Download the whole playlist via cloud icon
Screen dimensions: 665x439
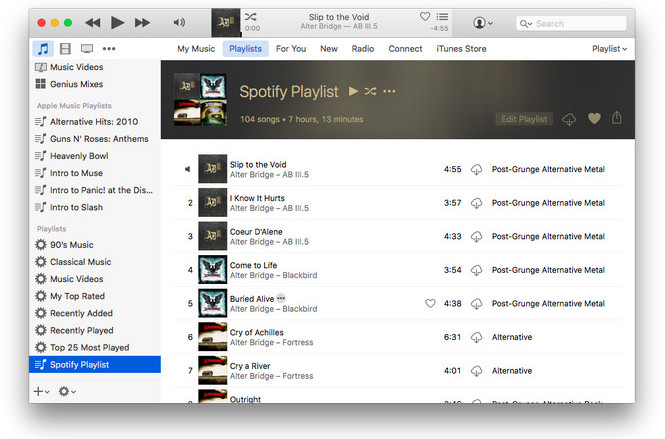click(569, 119)
